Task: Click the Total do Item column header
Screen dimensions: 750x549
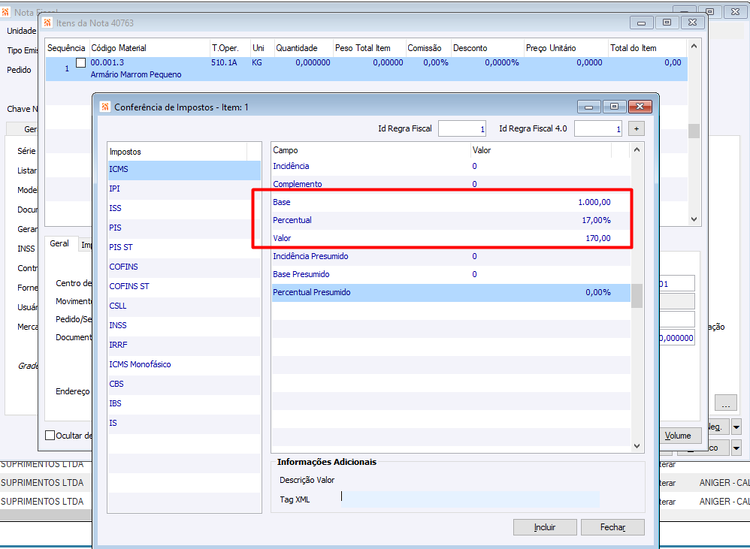Action: [647, 48]
